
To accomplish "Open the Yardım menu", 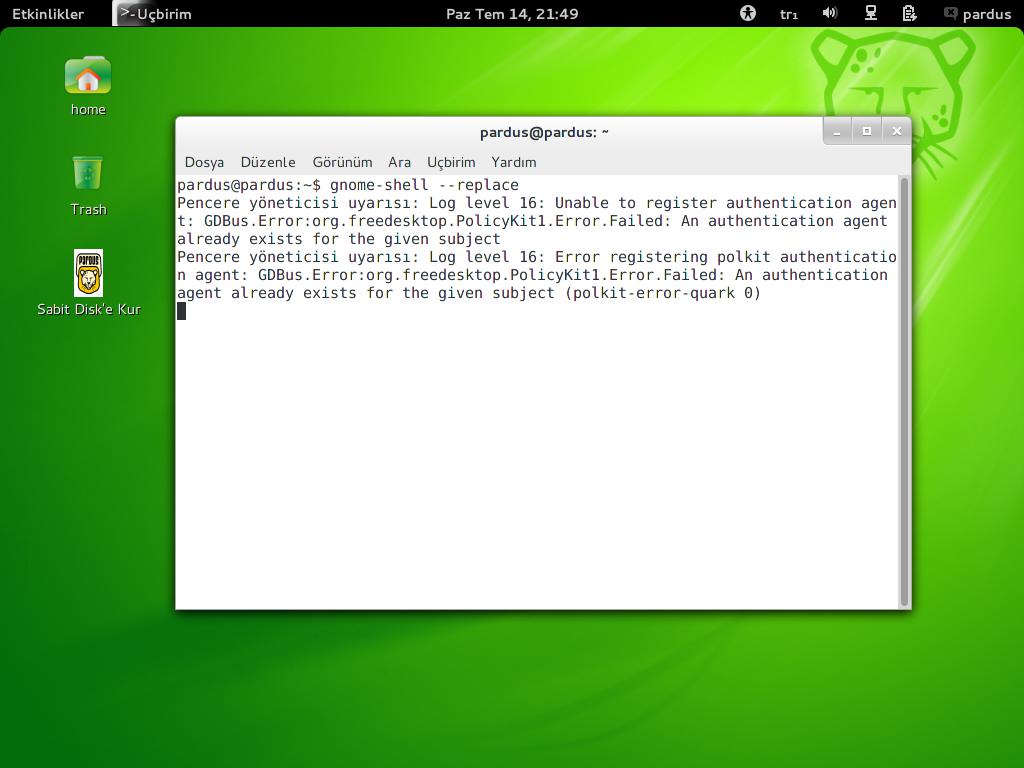I will point(513,162).
